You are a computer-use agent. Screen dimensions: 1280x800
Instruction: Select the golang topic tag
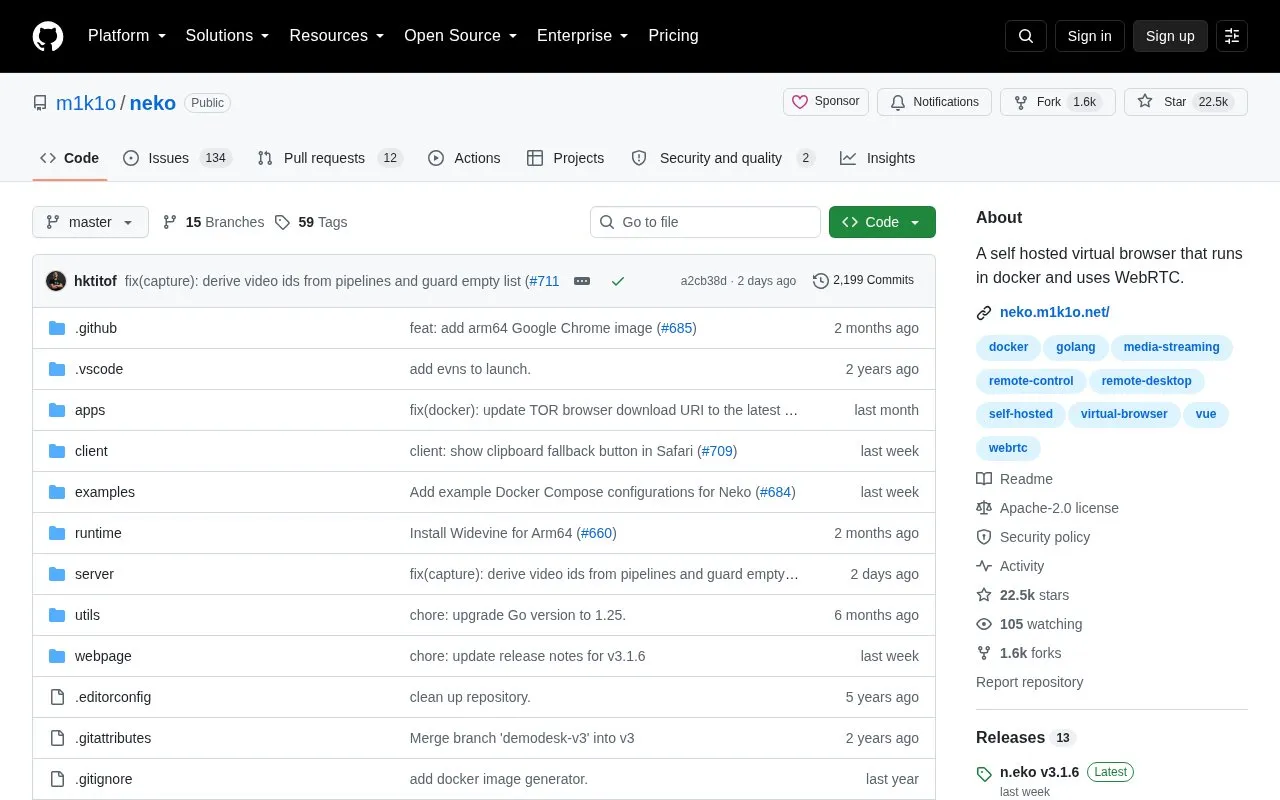click(1076, 348)
